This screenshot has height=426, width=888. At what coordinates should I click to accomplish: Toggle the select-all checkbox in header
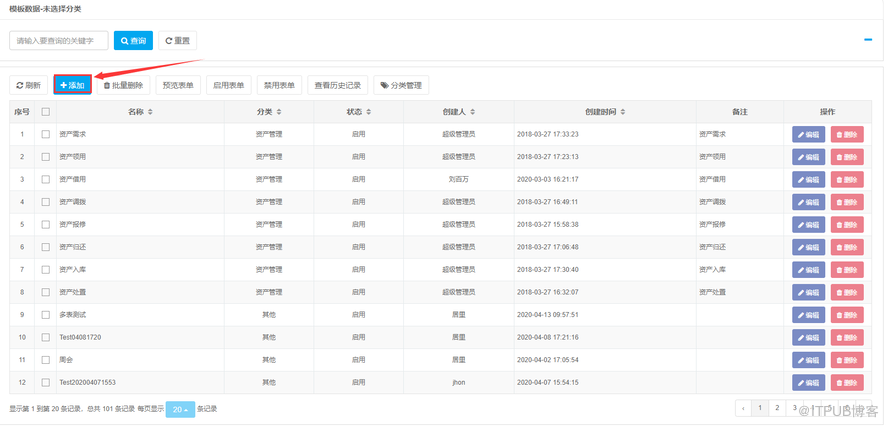45,112
